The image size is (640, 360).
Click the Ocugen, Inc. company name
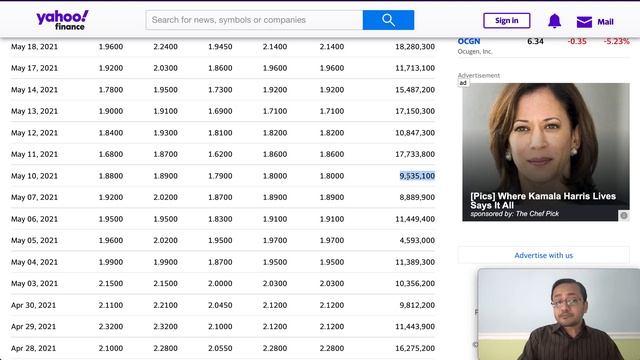tap(475, 51)
